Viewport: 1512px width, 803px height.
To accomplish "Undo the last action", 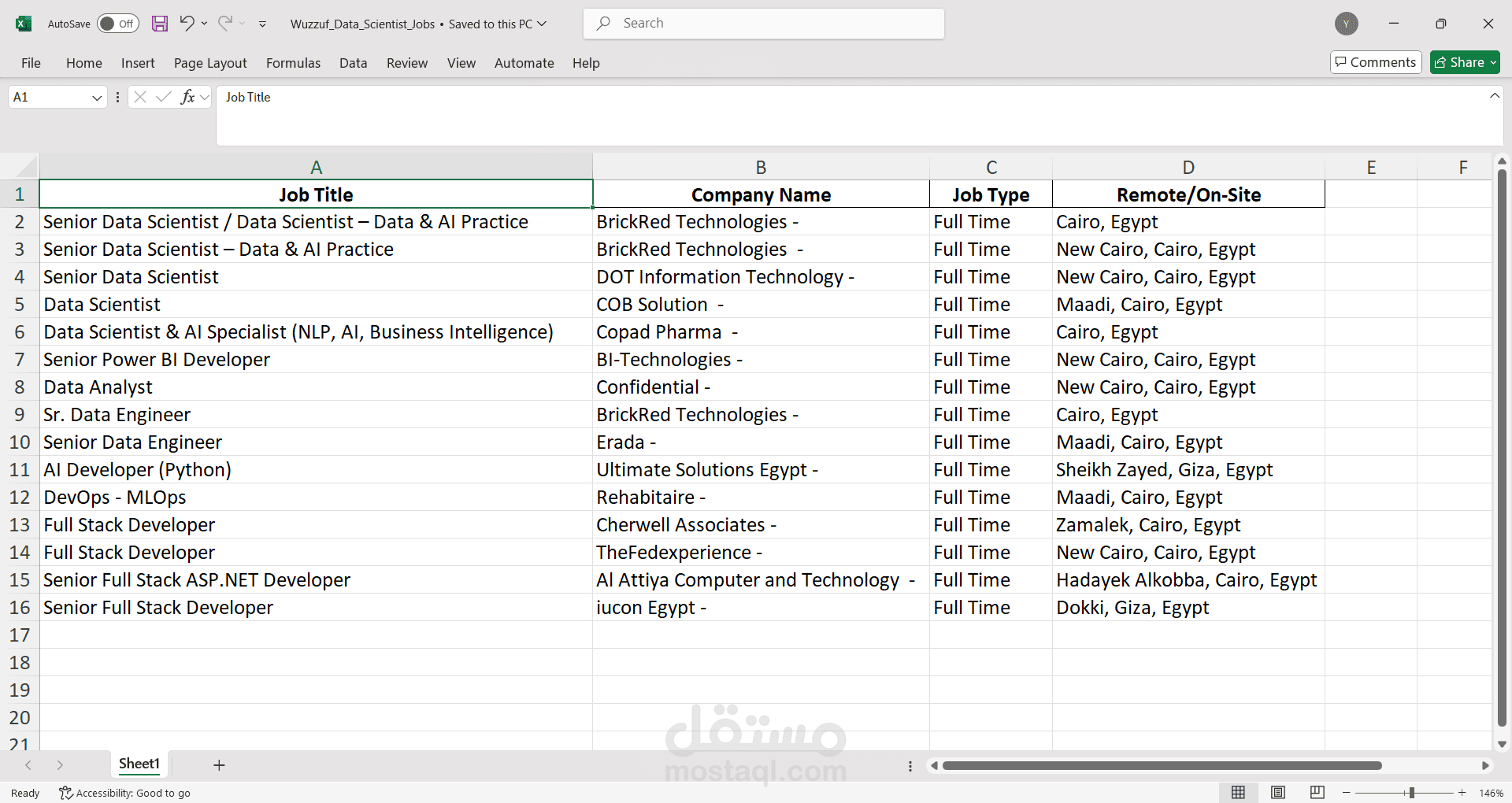I will [x=187, y=23].
